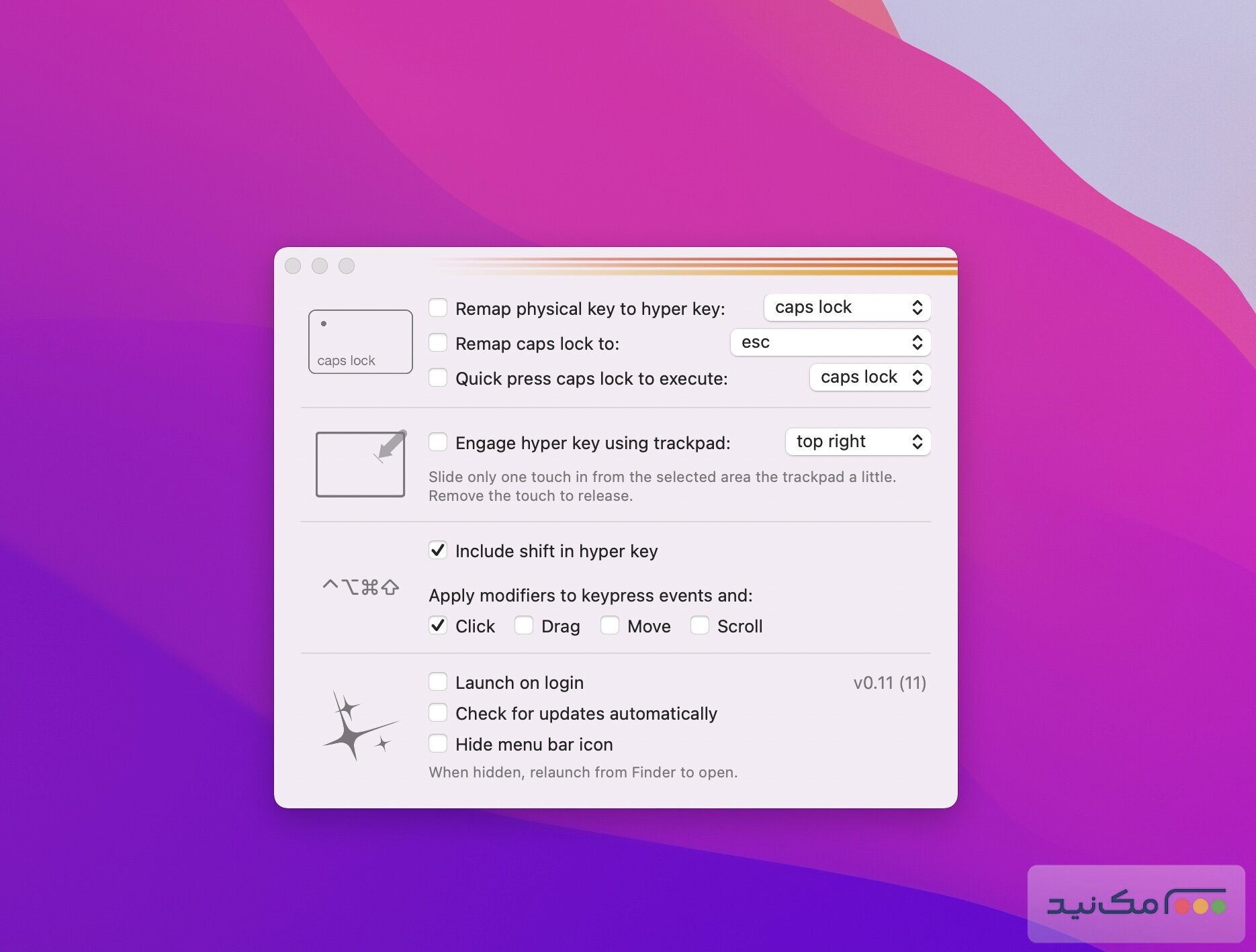The width and height of the screenshot is (1256, 952).
Task: Enable Check for updates automatically
Action: pyautogui.click(x=438, y=712)
